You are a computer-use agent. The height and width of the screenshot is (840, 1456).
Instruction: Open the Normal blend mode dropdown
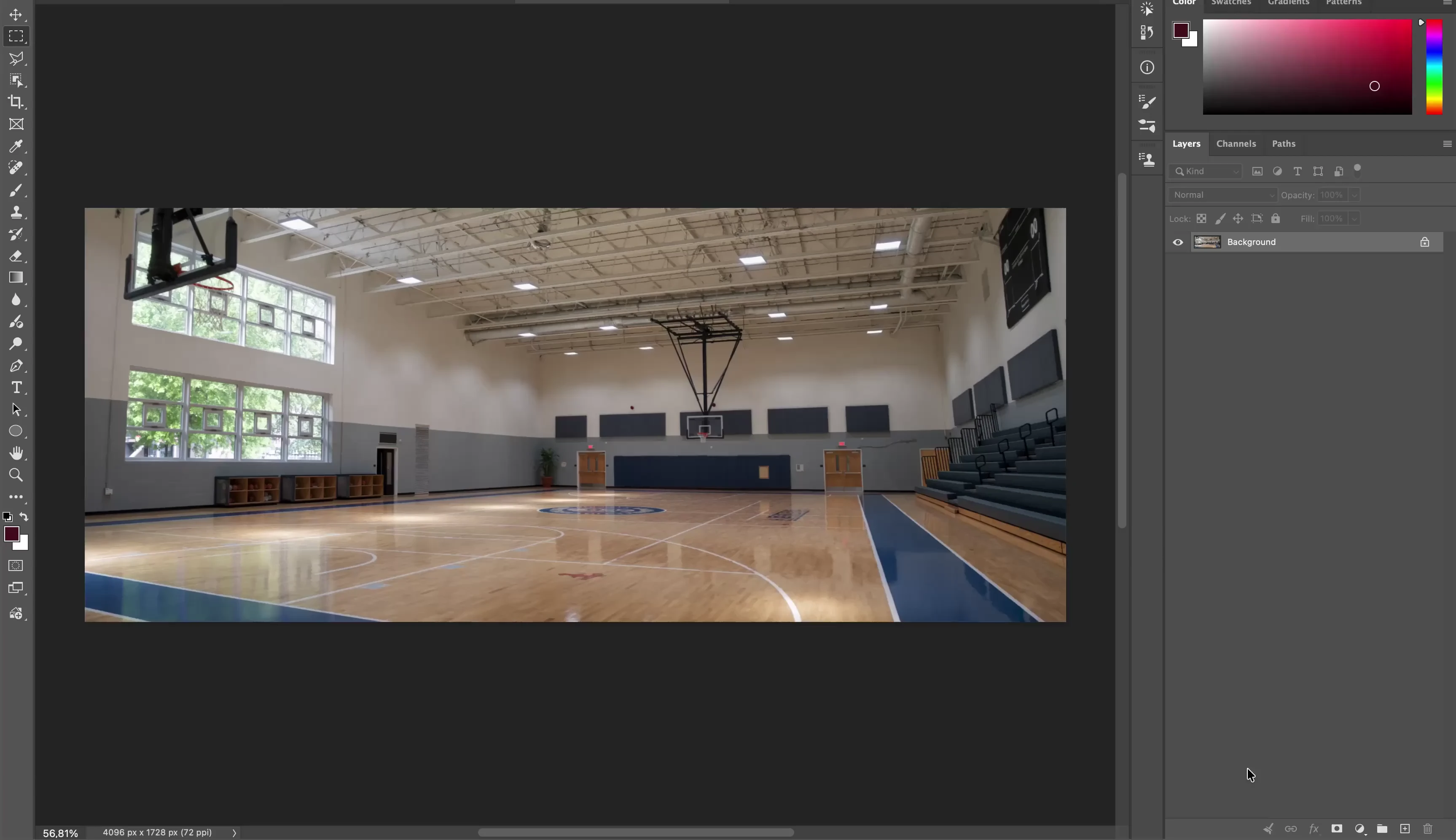(1223, 195)
